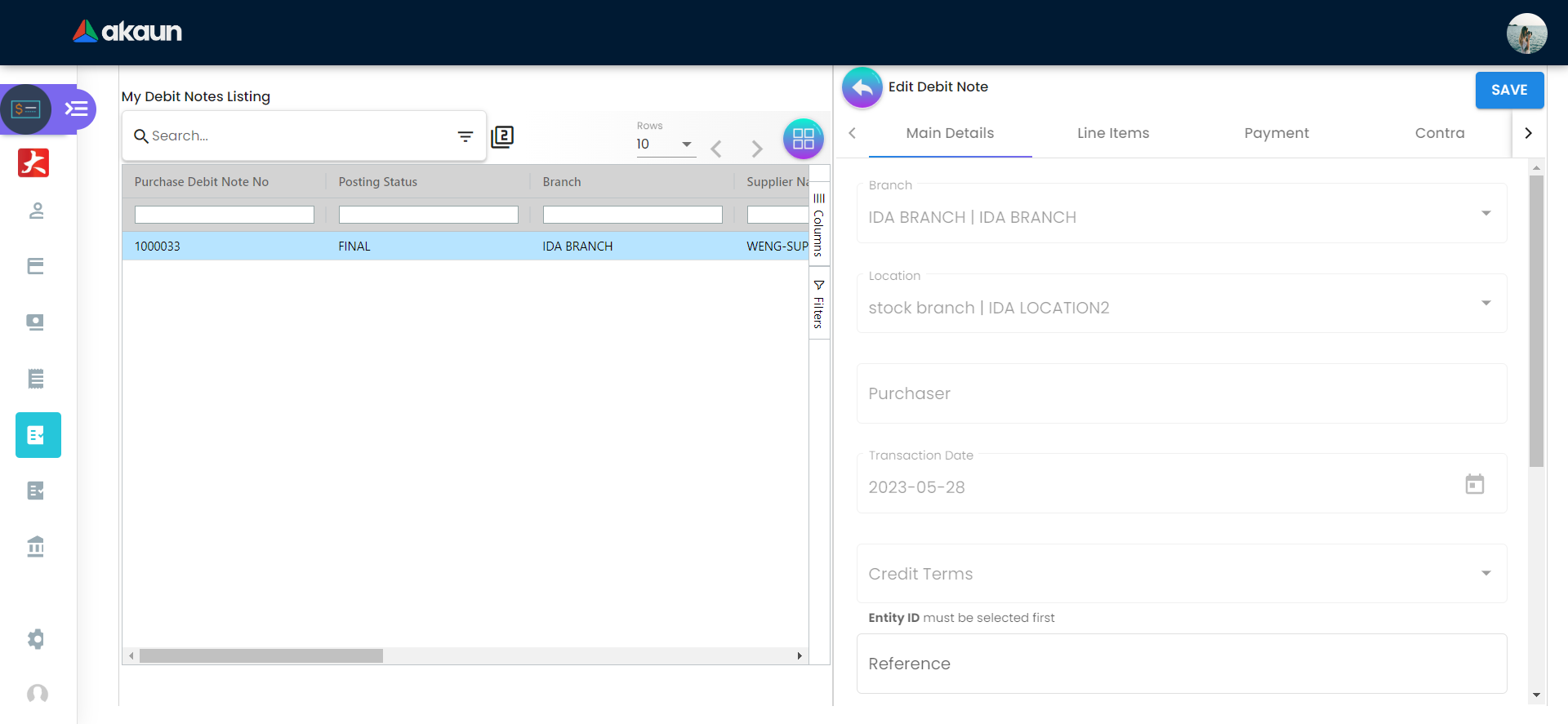Click the search filter options icon
The width and height of the screenshot is (1568, 724).
click(465, 136)
